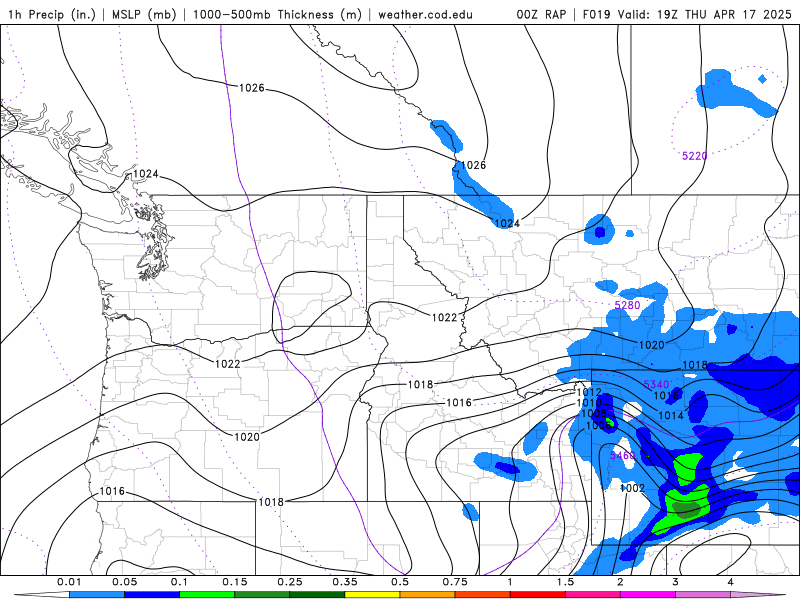Click the purple 5220 thickness label
The height and width of the screenshot is (600, 800).
click(x=695, y=156)
